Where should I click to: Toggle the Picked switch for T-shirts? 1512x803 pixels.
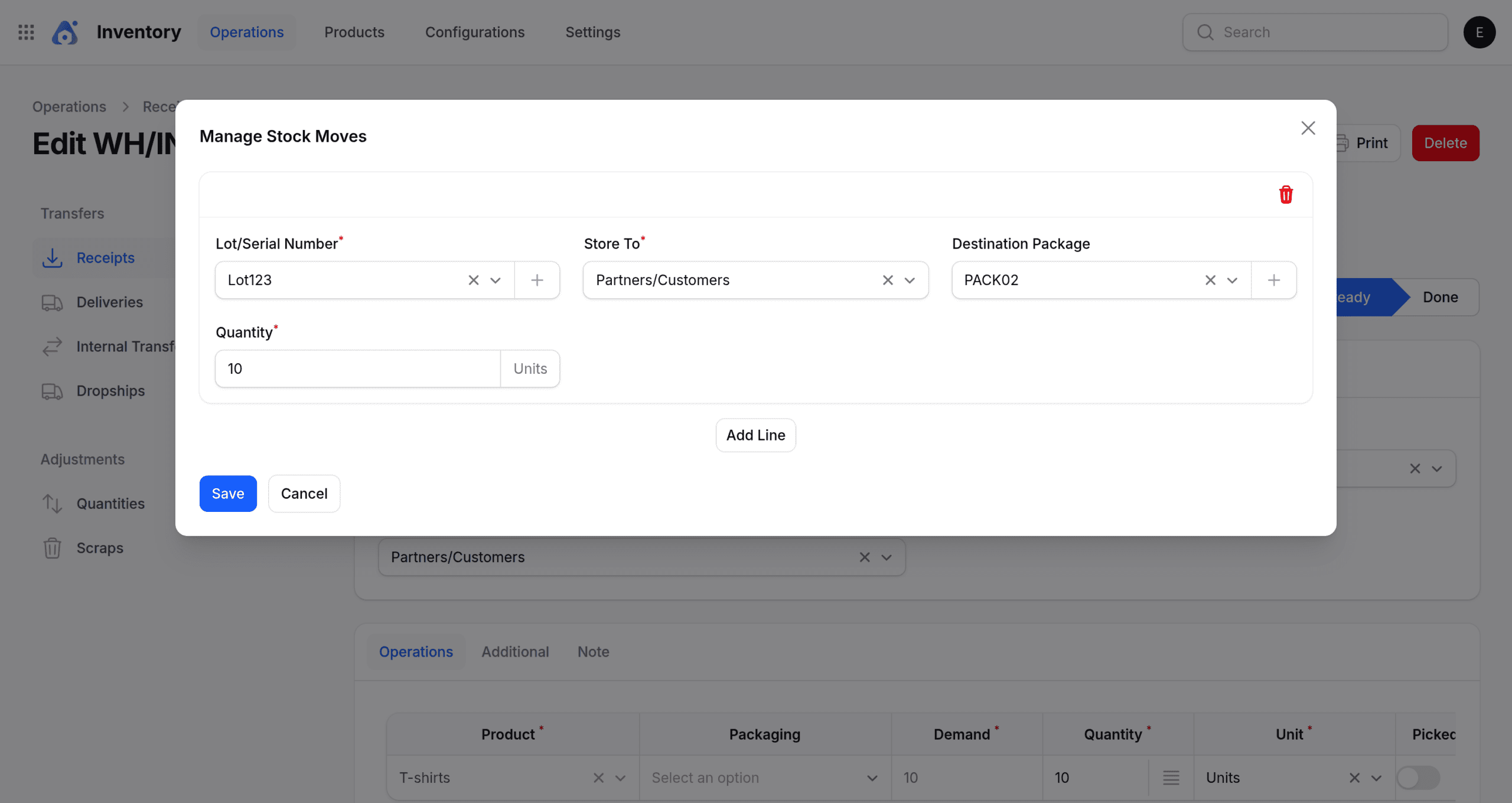click(x=1417, y=778)
